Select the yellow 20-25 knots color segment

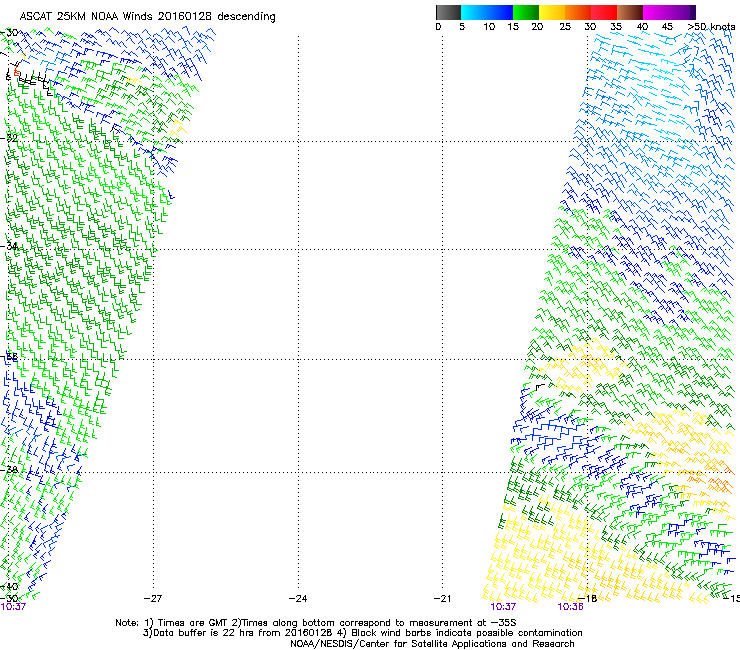[x=552, y=12]
